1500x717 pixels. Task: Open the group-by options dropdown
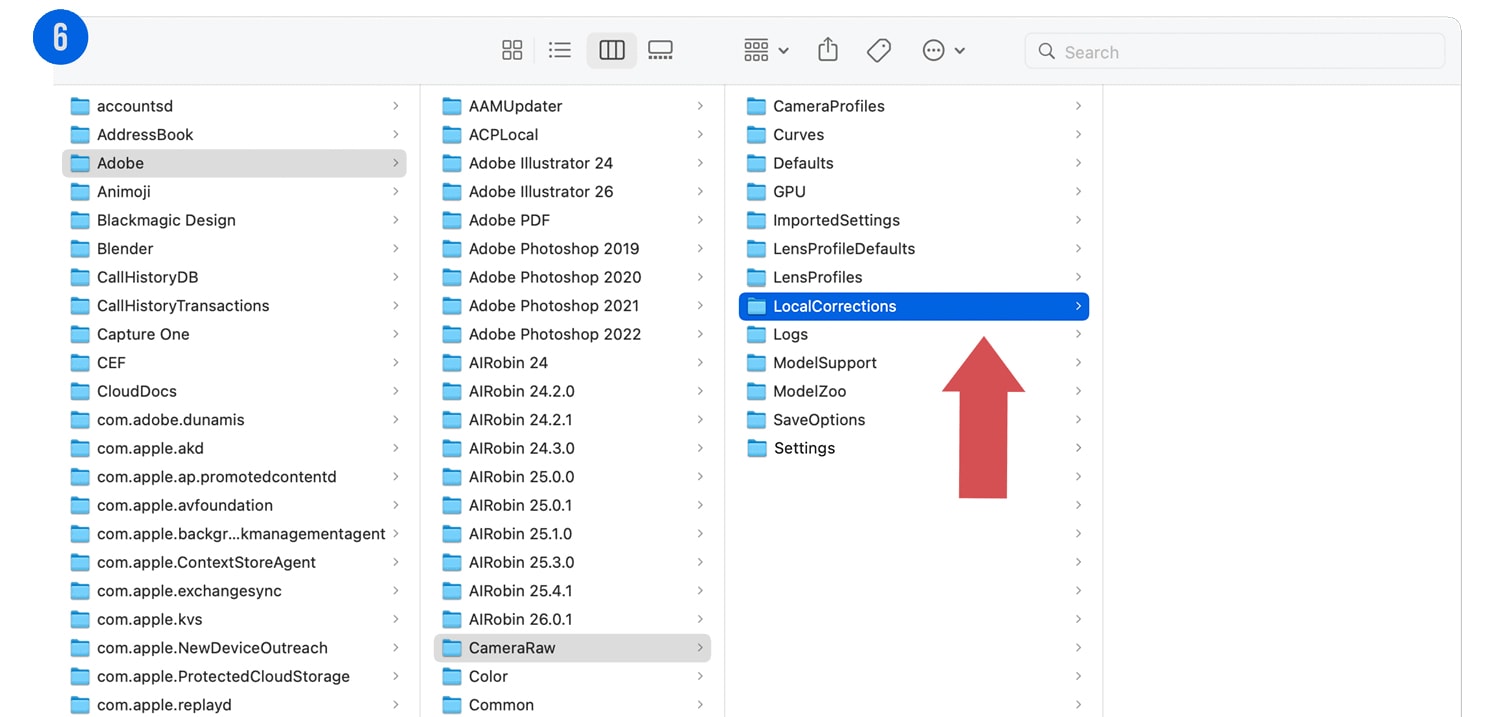point(766,50)
